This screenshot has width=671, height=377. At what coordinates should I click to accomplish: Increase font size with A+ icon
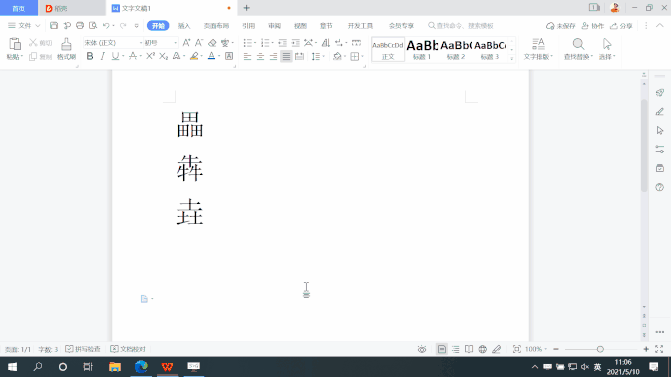coord(186,43)
